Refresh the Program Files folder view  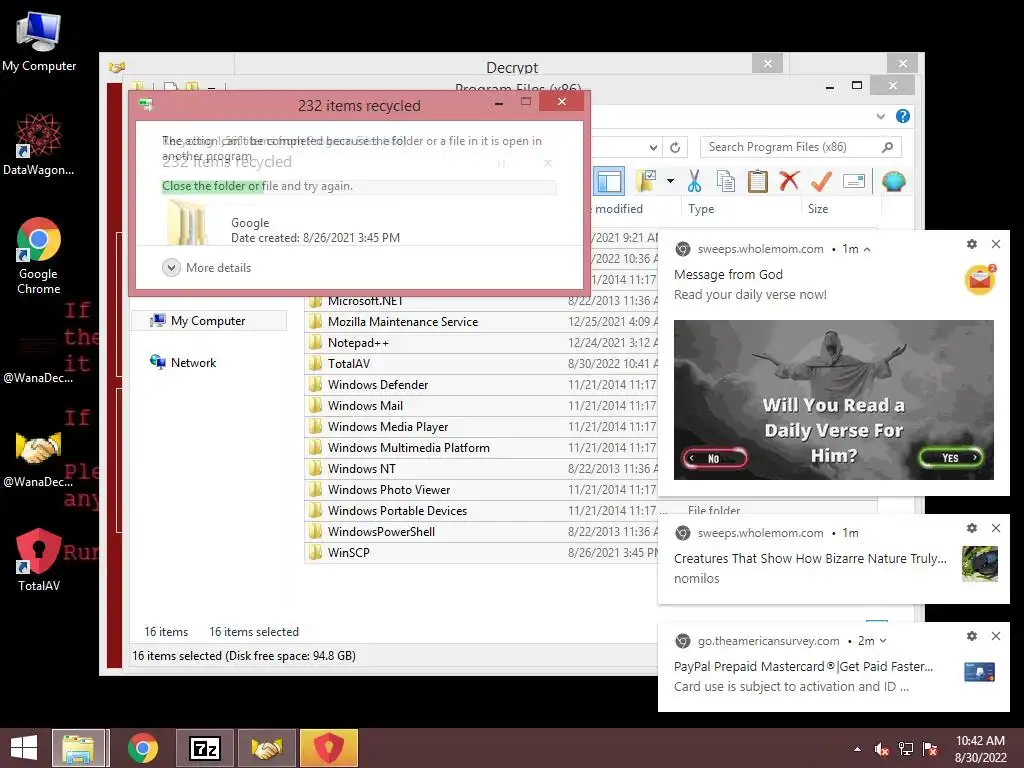[675, 147]
